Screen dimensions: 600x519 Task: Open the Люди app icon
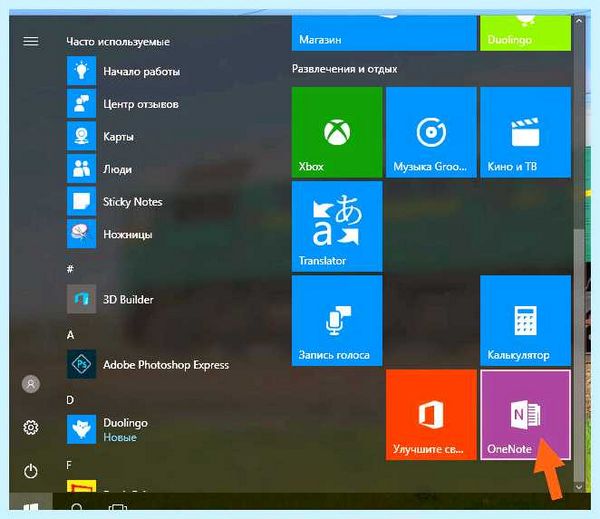81,169
